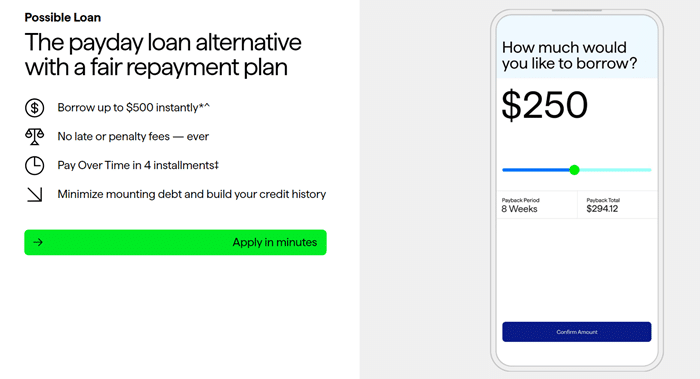
Task: Click the Apply in minutes button
Action: 175,242
